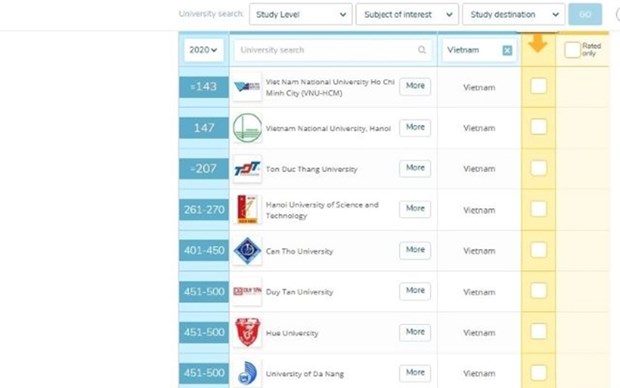
Task: Click More for Hue University
Action: (415, 332)
